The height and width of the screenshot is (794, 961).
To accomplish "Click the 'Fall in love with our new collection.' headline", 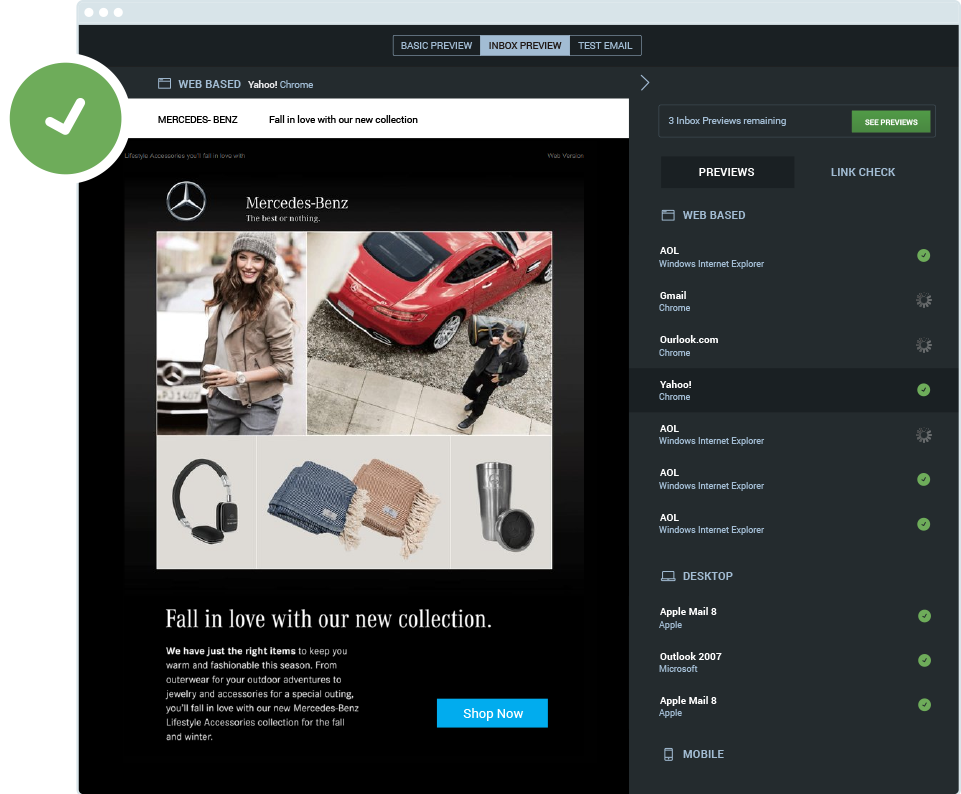I will point(329,619).
